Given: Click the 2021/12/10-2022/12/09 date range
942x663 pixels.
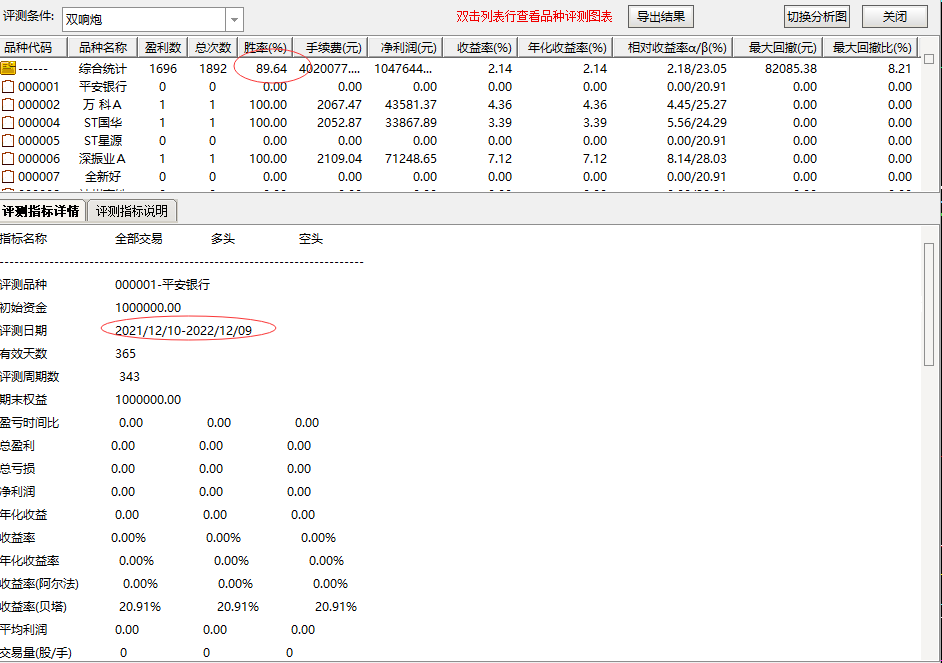Looking at the screenshot, I should 184,330.
